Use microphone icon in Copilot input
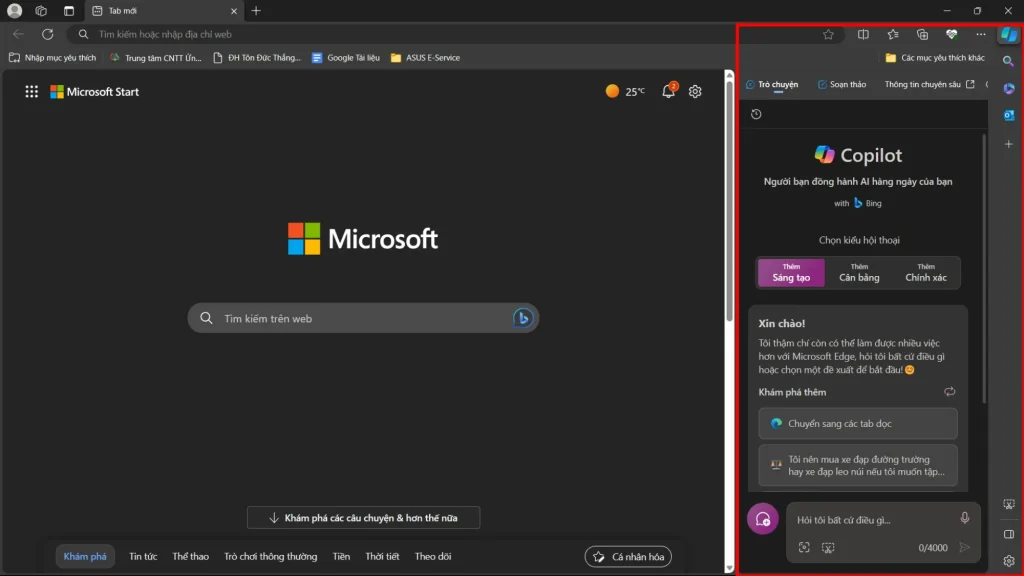 965,518
